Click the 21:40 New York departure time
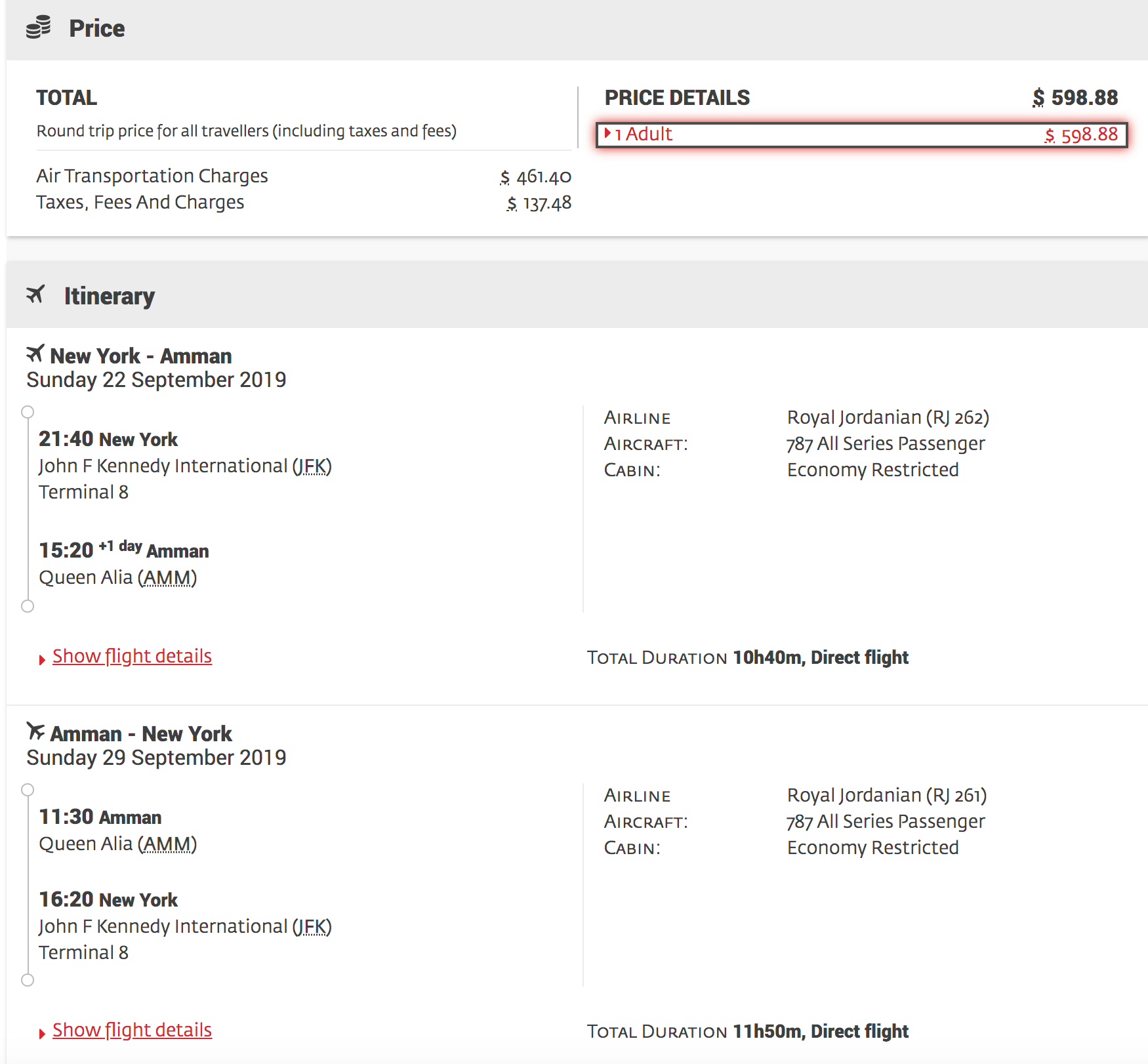Screen dimensions: 1148x1064 point(108,439)
